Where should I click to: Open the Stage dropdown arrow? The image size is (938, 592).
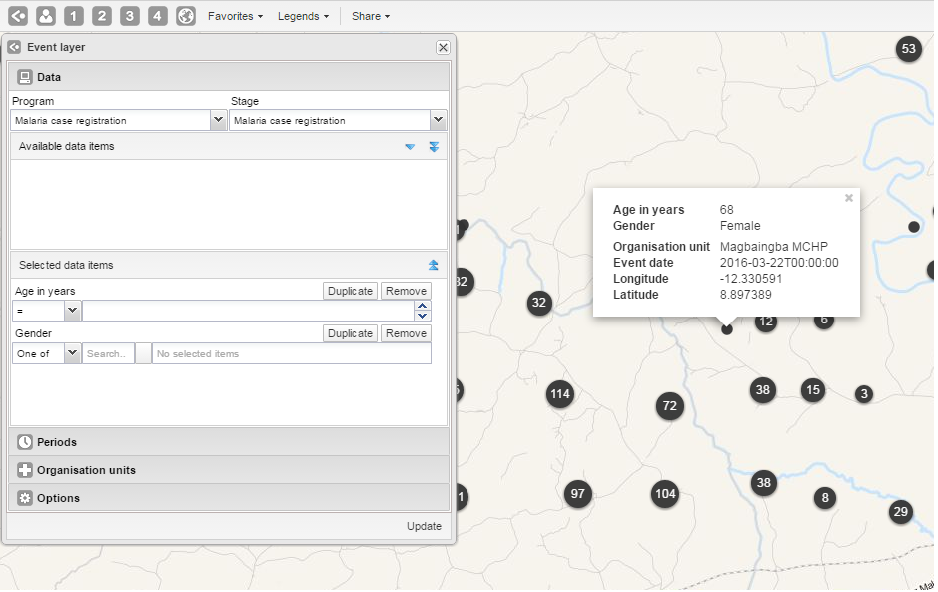[x=438, y=120]
